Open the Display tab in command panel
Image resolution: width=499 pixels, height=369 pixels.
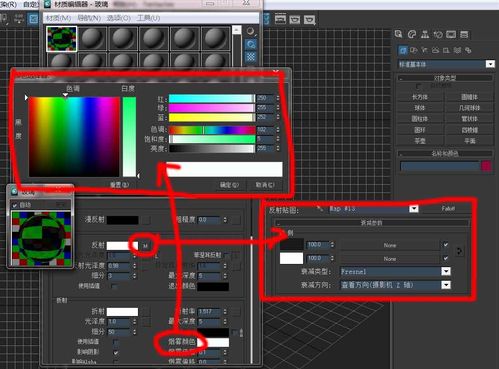click(x=451, y=34)
